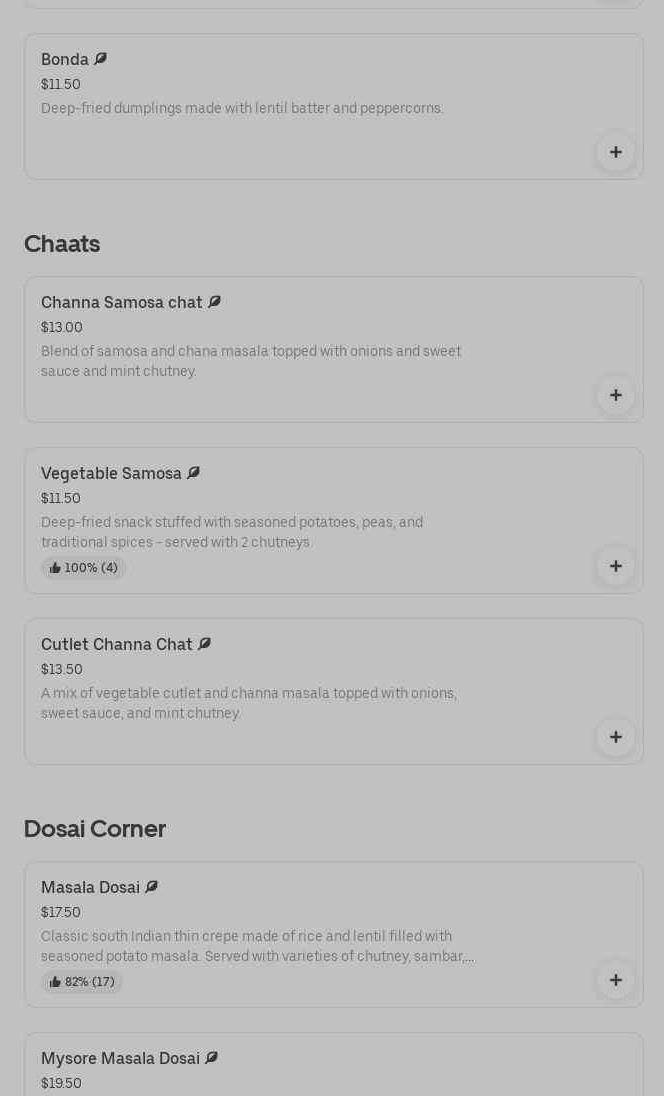Click leaf icon beside Mysore Masala Dosai
The image size is (664, 1096).
point(211,1058)
